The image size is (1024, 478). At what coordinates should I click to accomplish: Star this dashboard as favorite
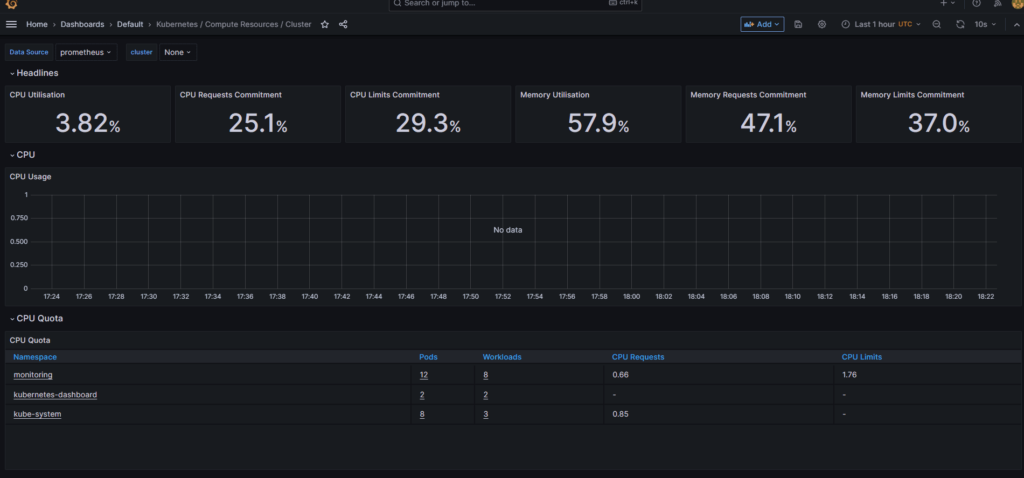click(x=325, y=24)
